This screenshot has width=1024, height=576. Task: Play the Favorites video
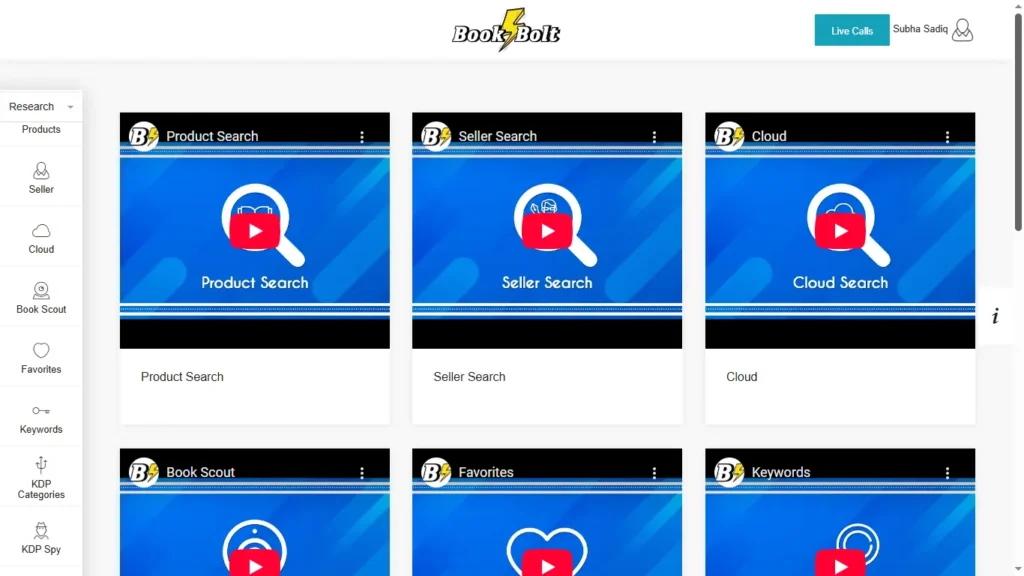[x=547, y=564]
